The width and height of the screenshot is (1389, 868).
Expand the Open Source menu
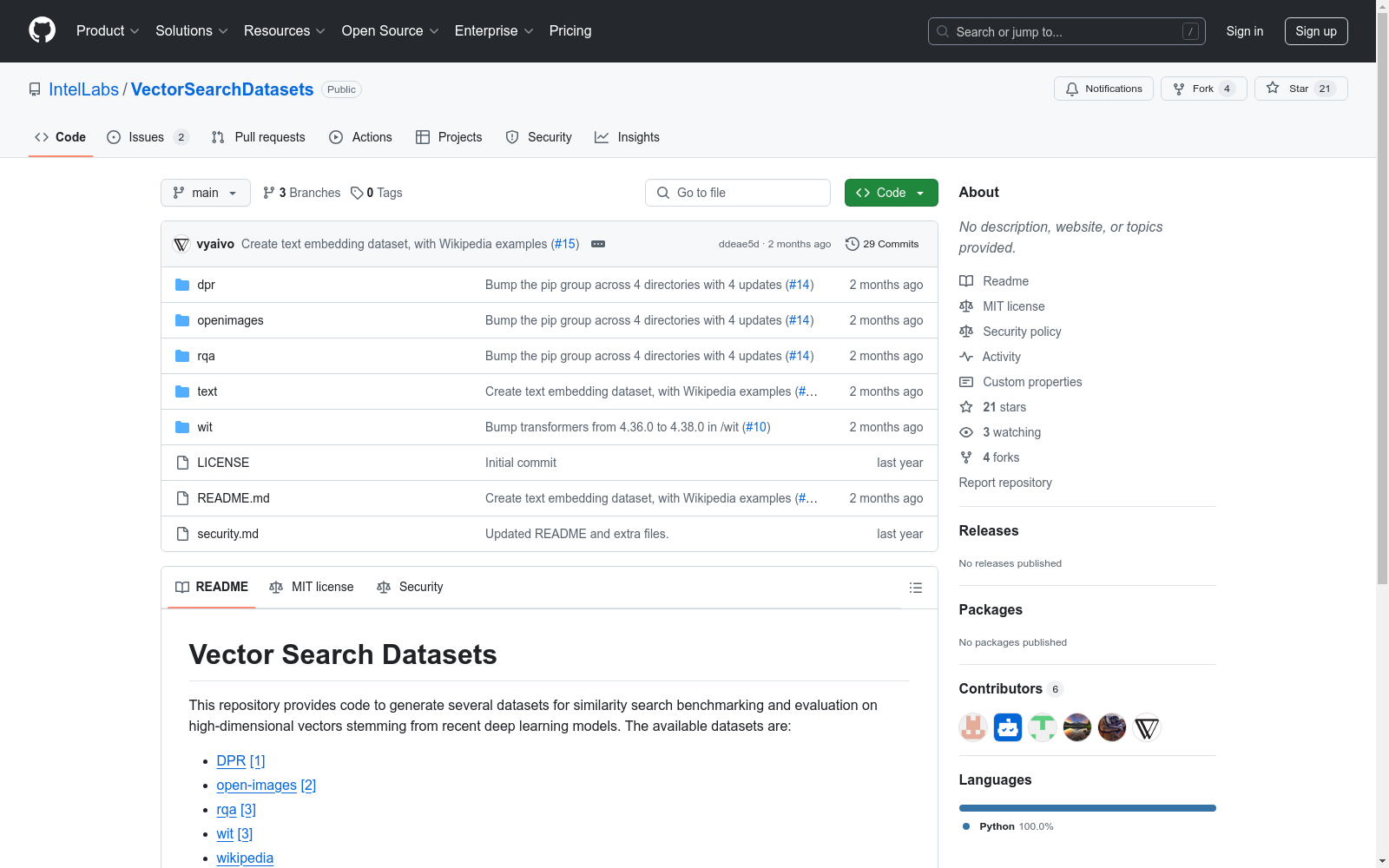[391, 31]
